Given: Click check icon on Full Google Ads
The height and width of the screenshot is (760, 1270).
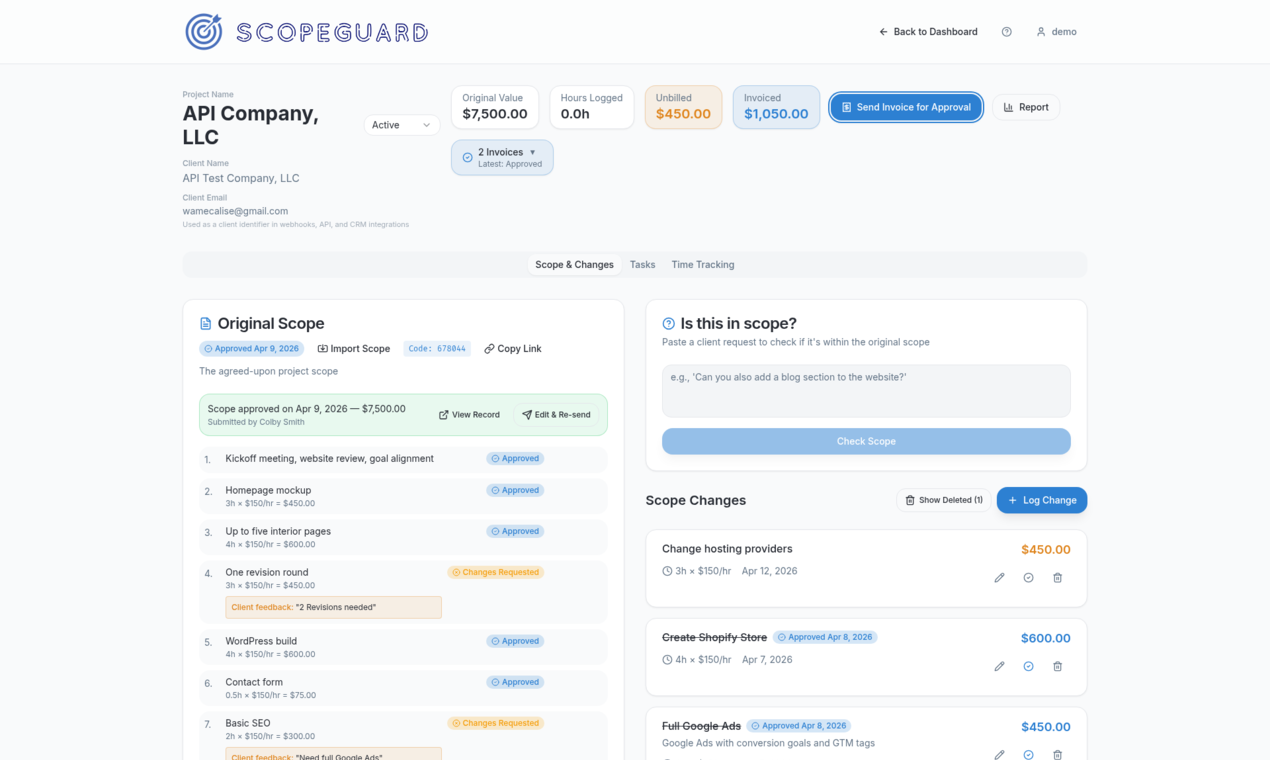Looking at the screenshot, I should pyautogui.click(x=1028, y=755).
